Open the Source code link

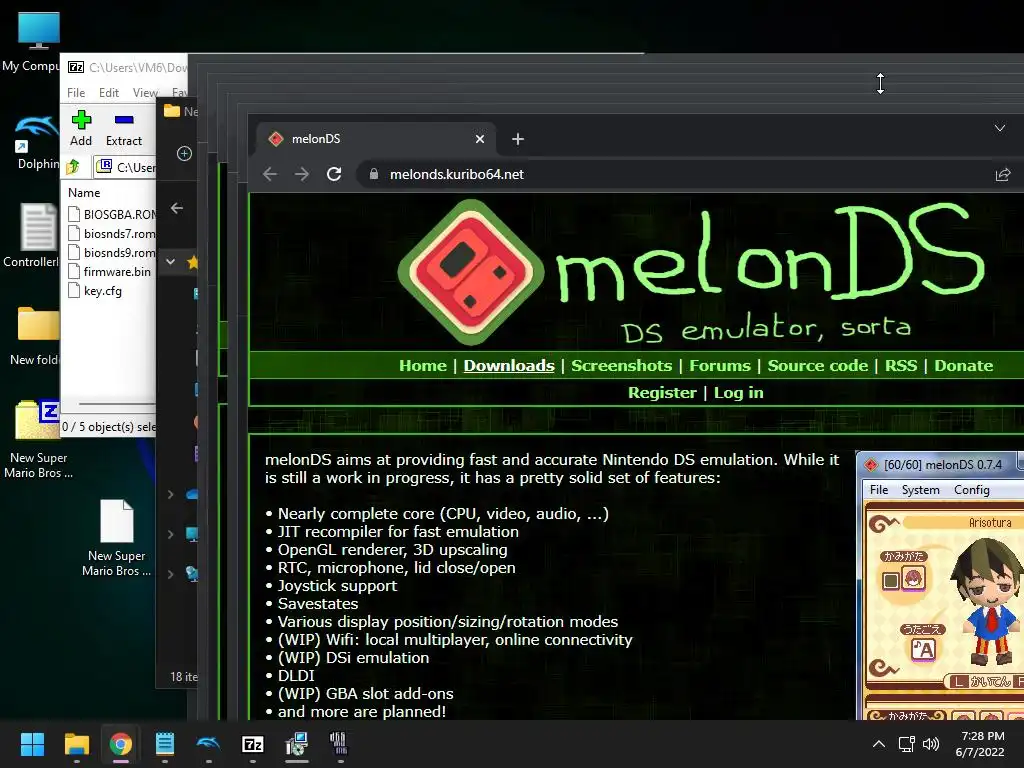point(818,366)
